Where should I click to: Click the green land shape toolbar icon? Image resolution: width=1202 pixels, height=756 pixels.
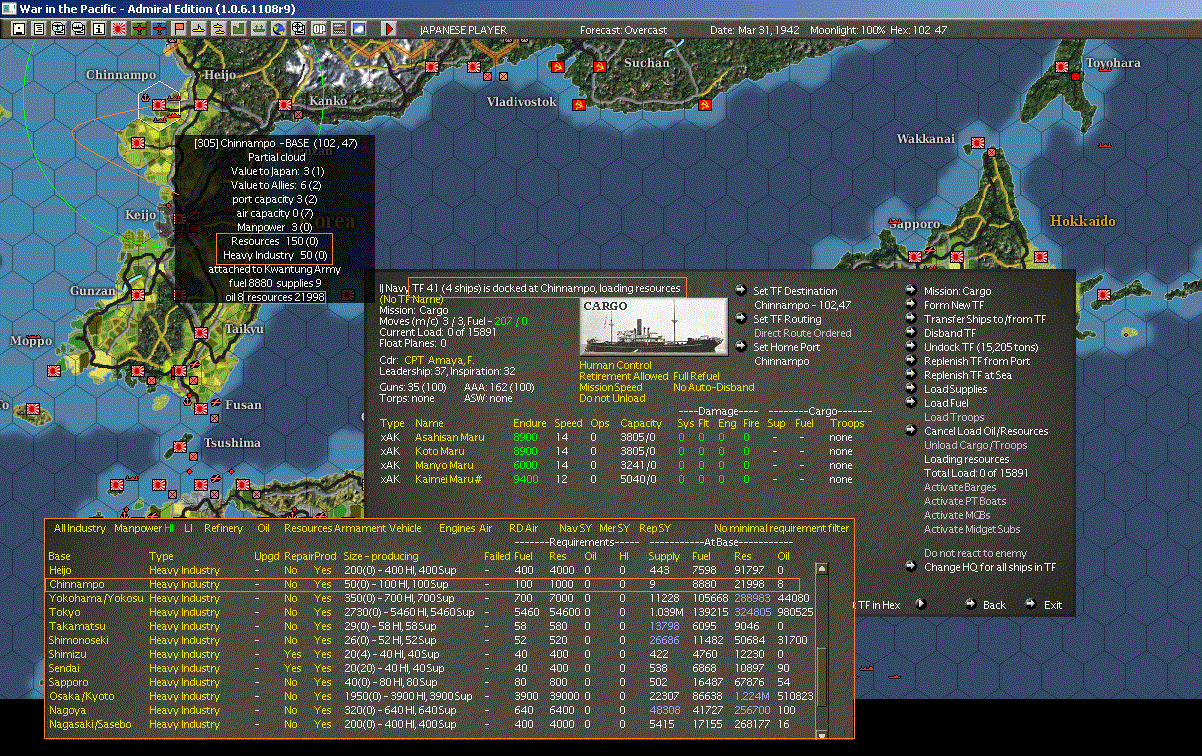click(239, 29)
